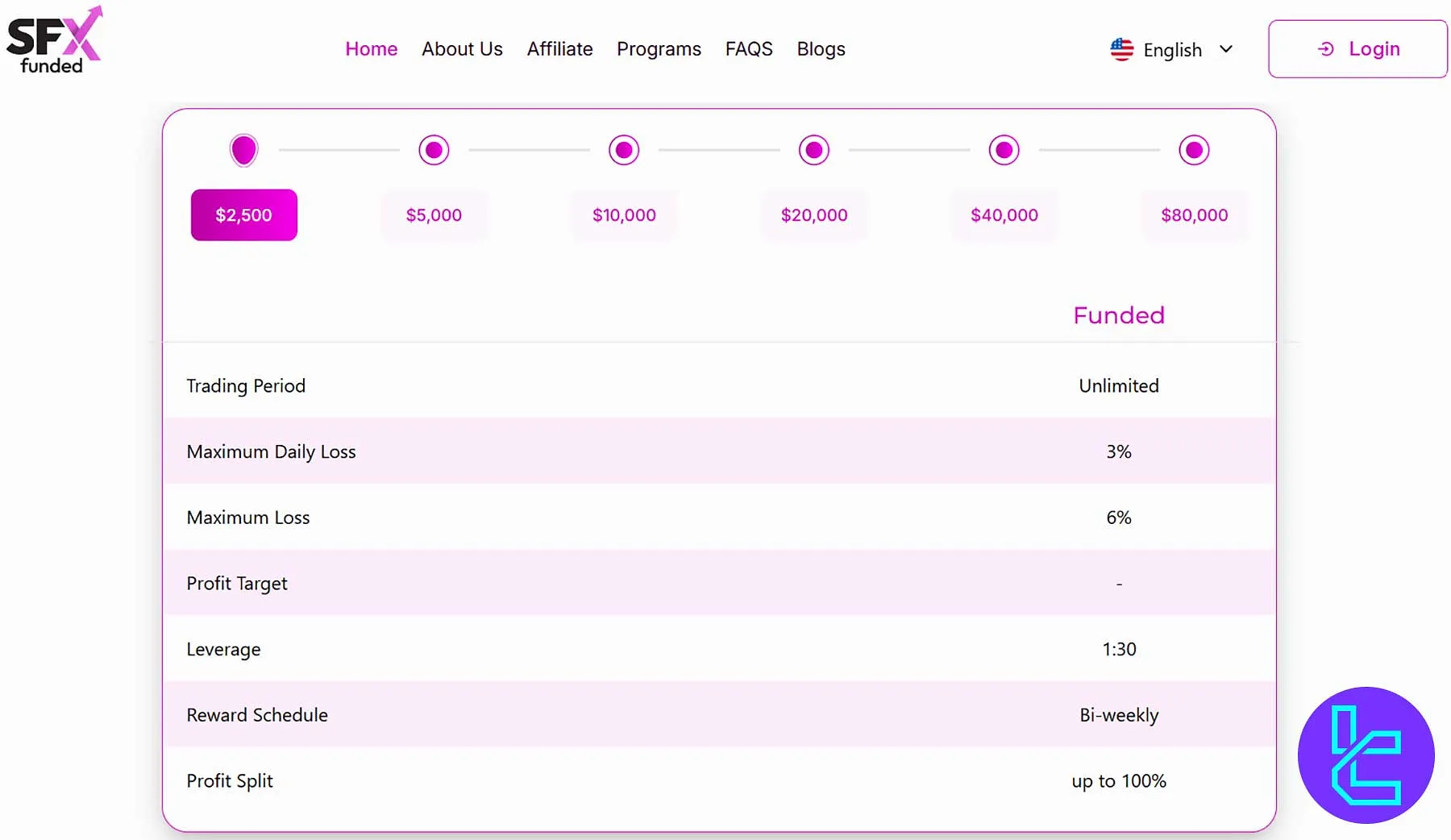Select the radio marker above $20,000
The height and width of the screenshot is (840, 1451).
click(813, 149)
